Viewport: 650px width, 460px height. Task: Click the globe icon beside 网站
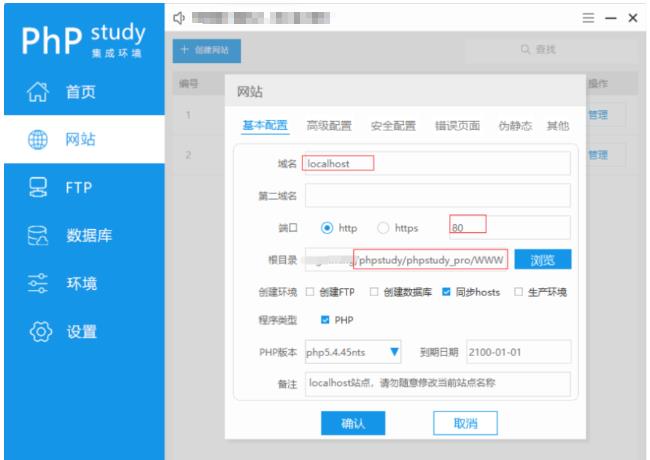pos(38,139)
